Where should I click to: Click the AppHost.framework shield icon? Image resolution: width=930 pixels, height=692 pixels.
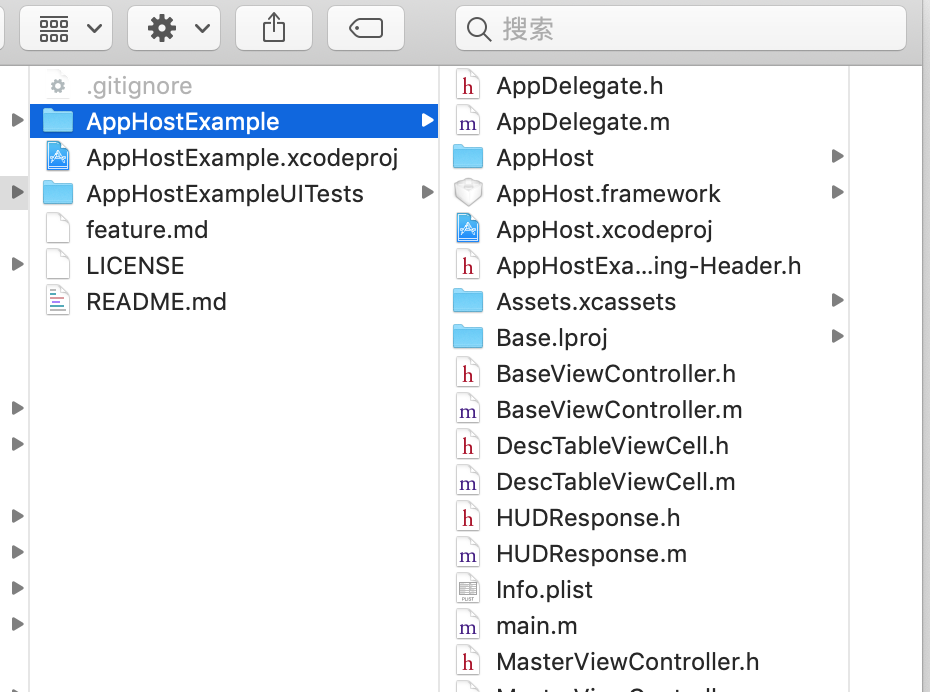pos(467,193)
